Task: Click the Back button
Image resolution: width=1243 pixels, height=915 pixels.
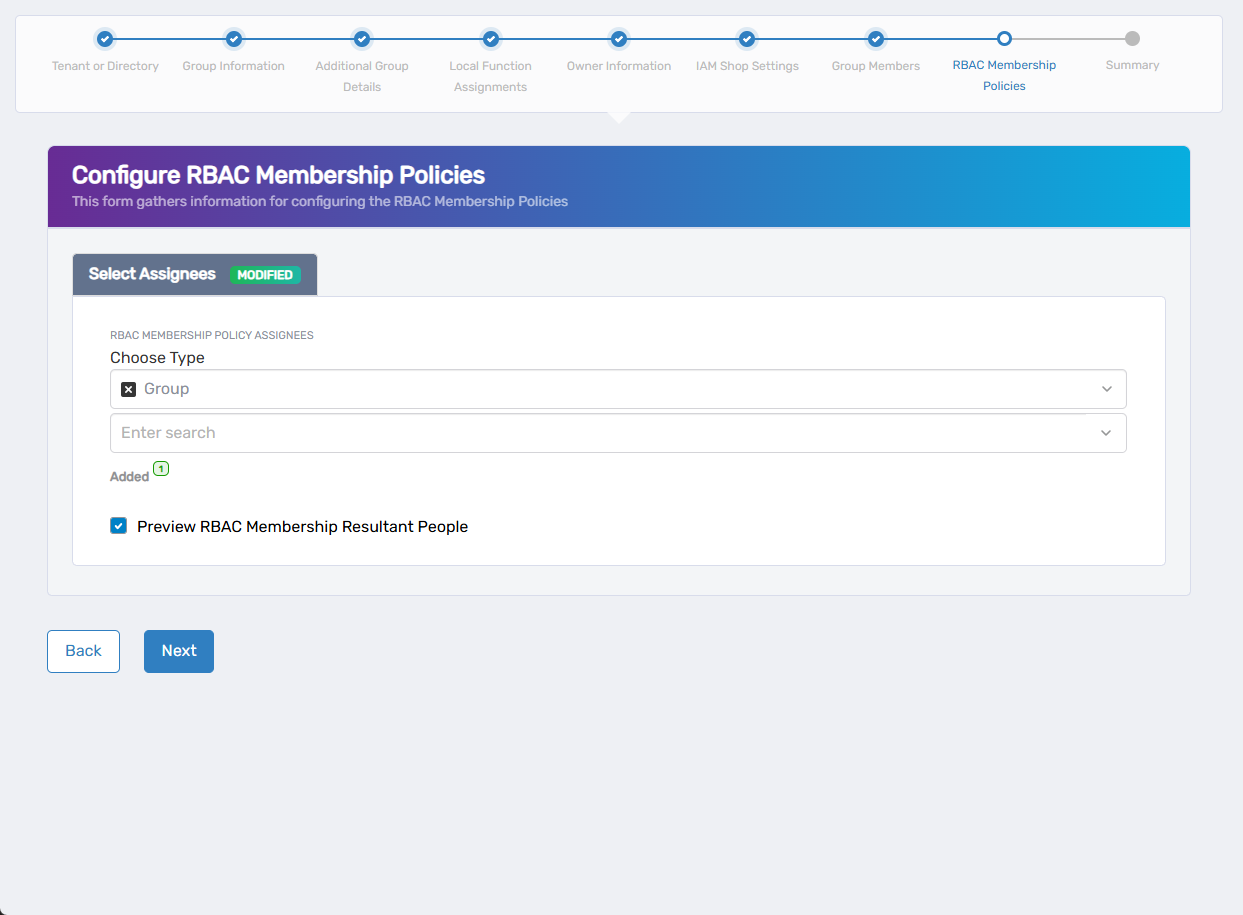Action: pyautogui.click(x=83, y=650)
